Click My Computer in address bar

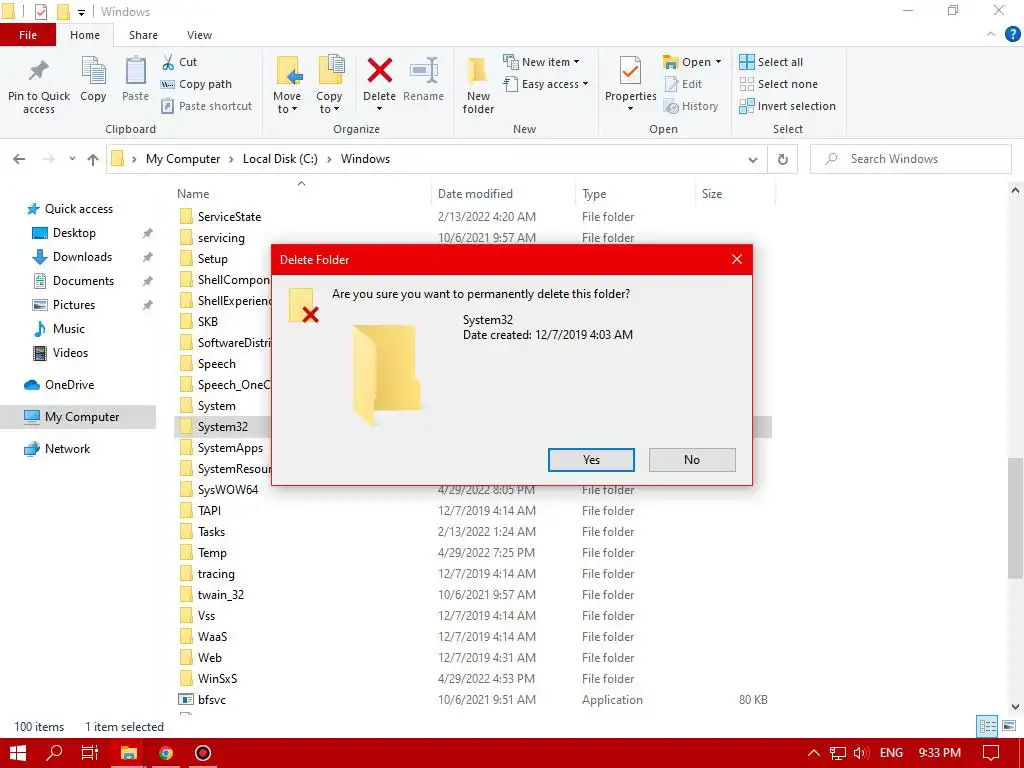point(183,159)
